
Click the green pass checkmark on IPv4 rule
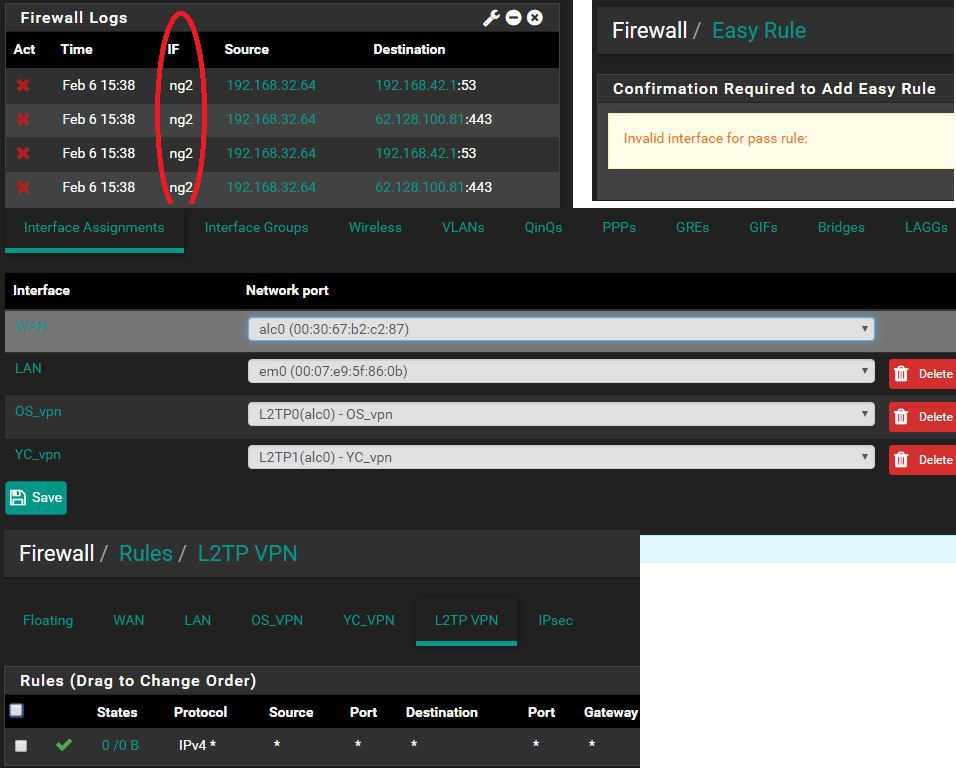[64, 745]
